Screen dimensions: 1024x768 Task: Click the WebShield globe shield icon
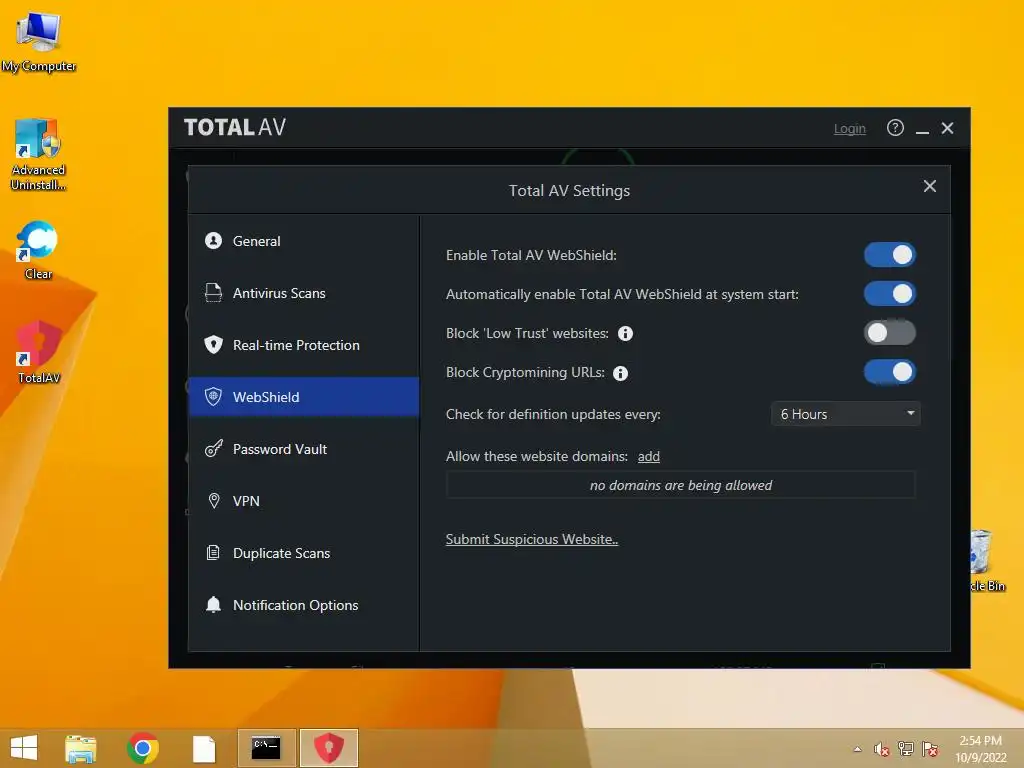coord(214,396)
